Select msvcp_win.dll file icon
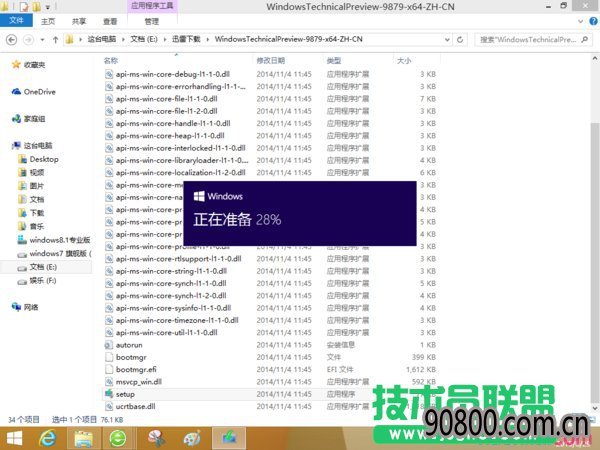This screenshot has width=600, height=450. point(109,382)
